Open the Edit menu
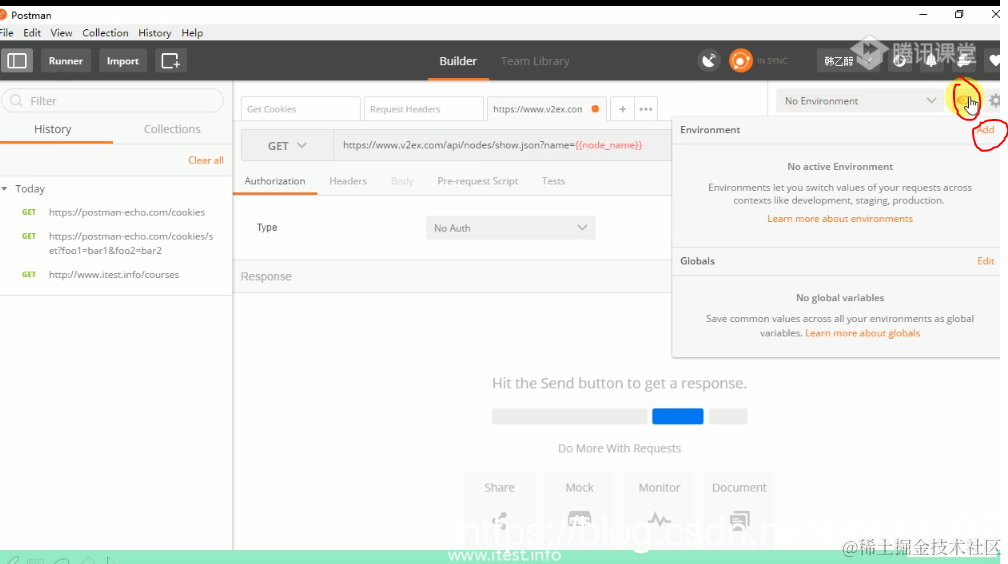Screen dimensions: 1008x564 (x=32, y=33)
